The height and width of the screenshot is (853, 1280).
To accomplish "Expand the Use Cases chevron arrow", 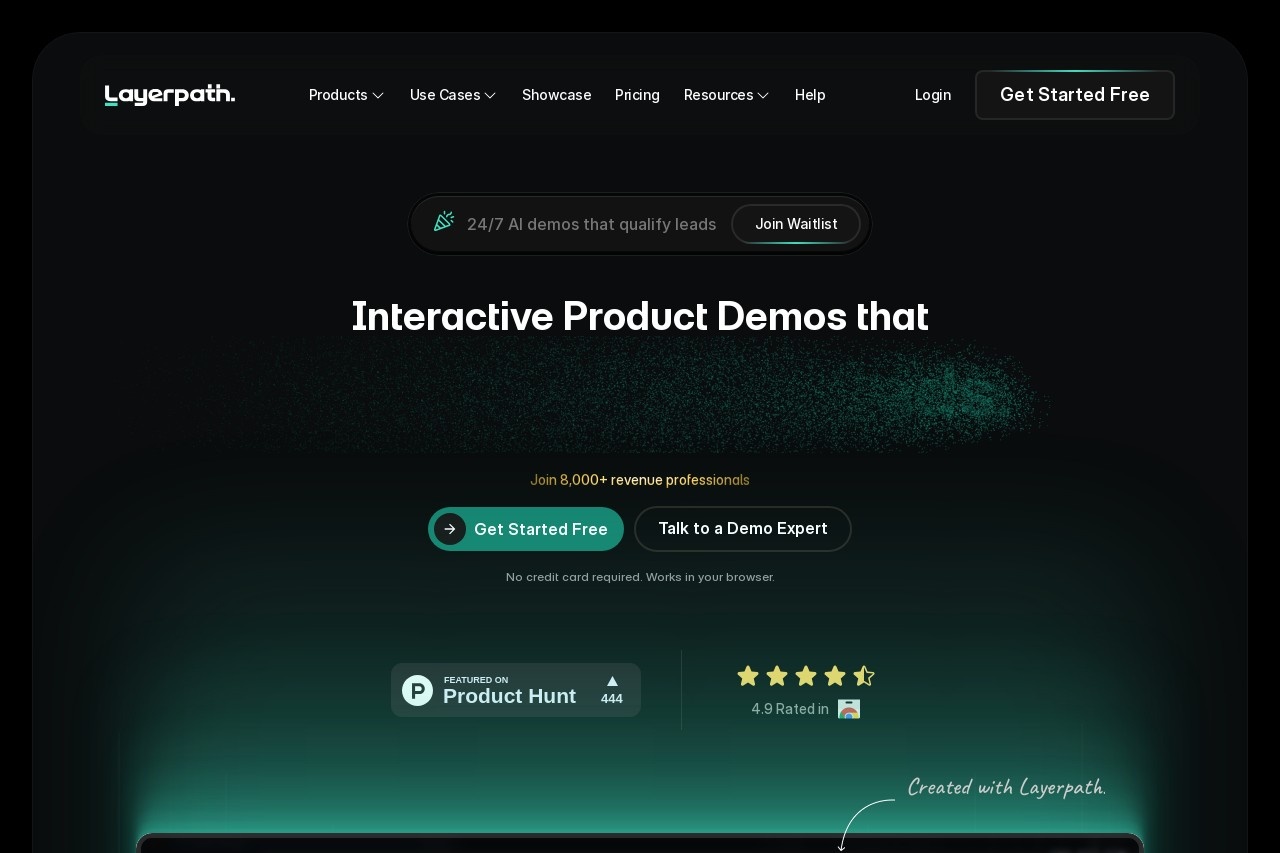I will [x=490, y=95].
